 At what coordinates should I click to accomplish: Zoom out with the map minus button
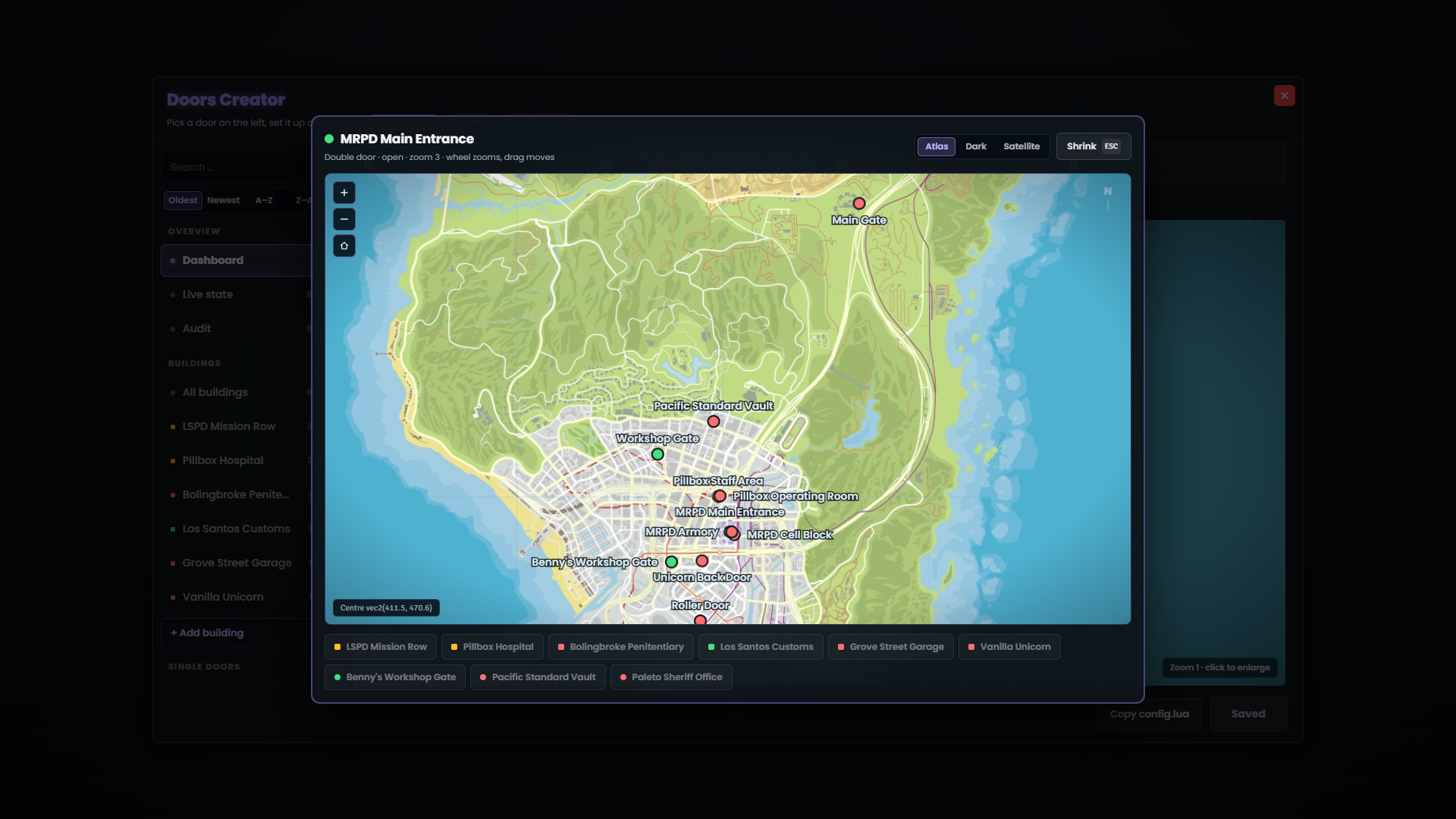coord(344,219)
